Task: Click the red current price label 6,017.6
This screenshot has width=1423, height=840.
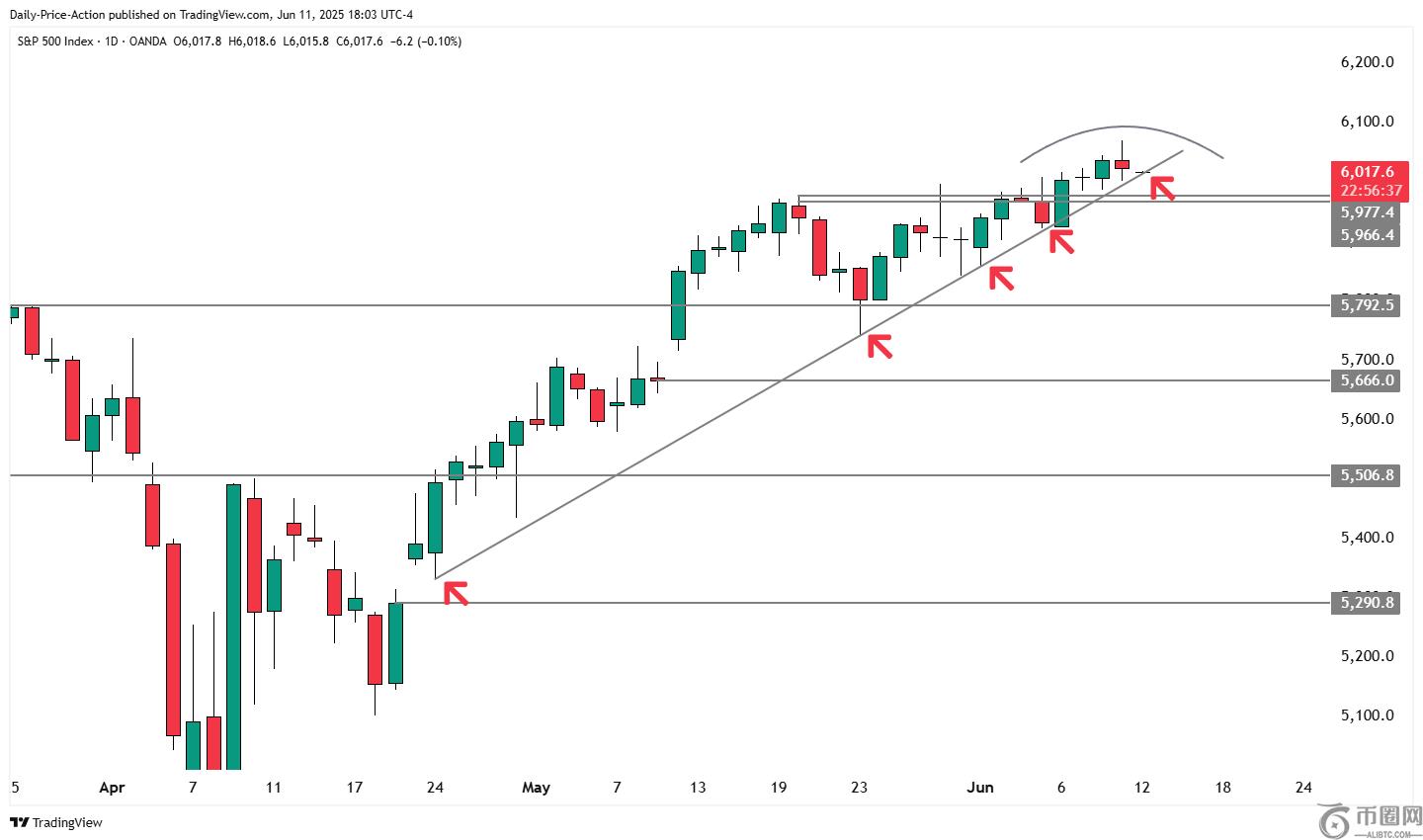Action: tap(1365, 171)
